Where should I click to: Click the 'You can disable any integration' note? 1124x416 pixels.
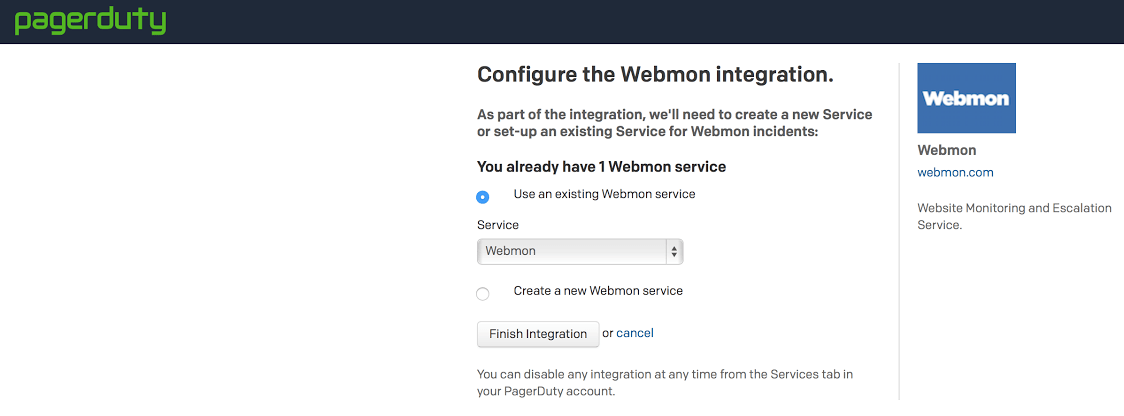click(665, 382)
